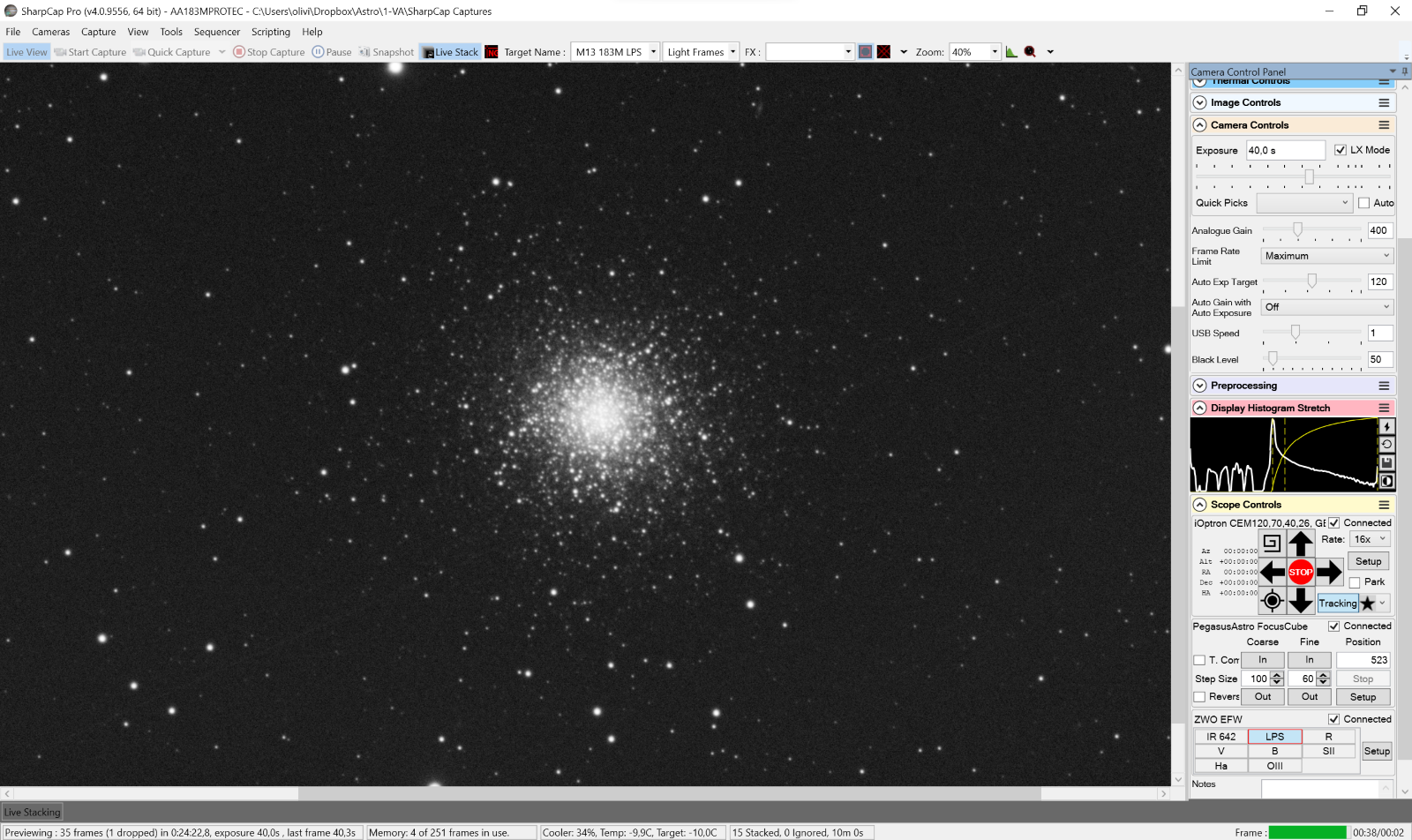Reset the histogram stretch with the circular arrow icon

(x=1386, y=445)
